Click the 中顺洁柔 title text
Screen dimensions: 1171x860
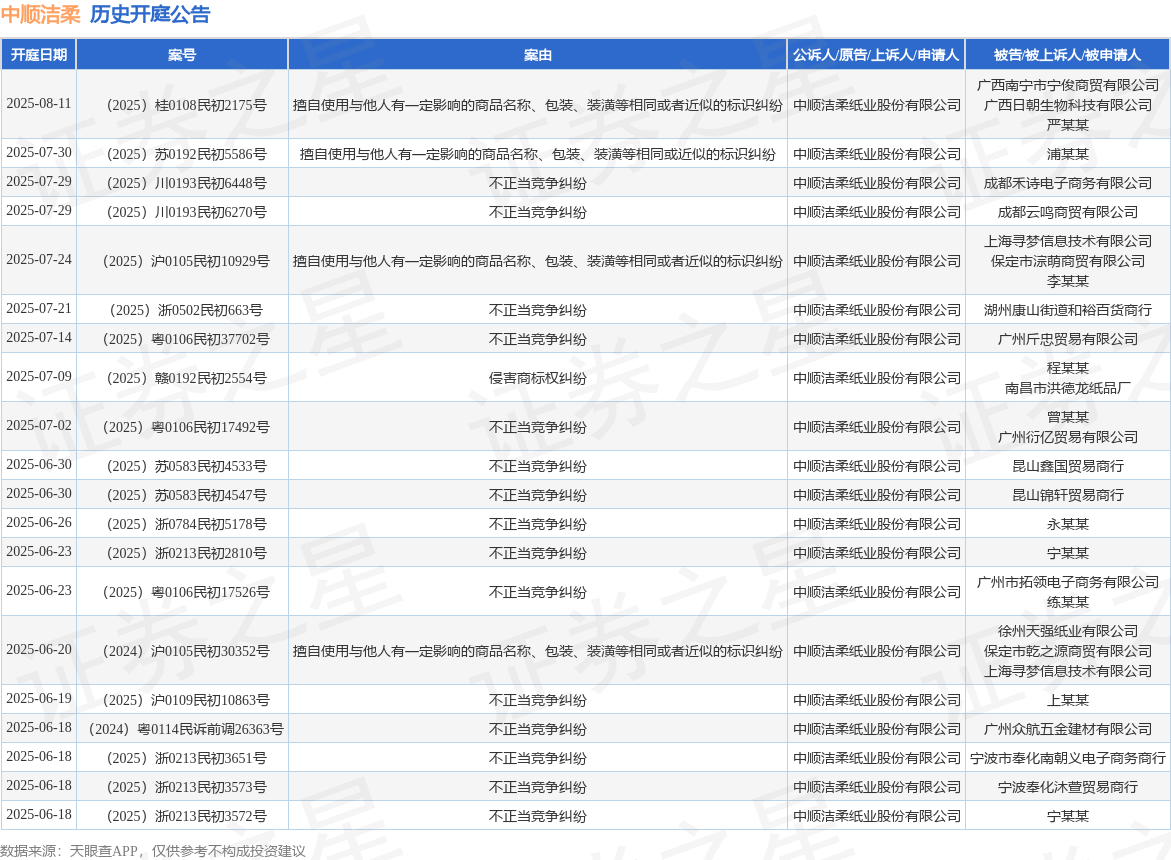pos(40,14)
